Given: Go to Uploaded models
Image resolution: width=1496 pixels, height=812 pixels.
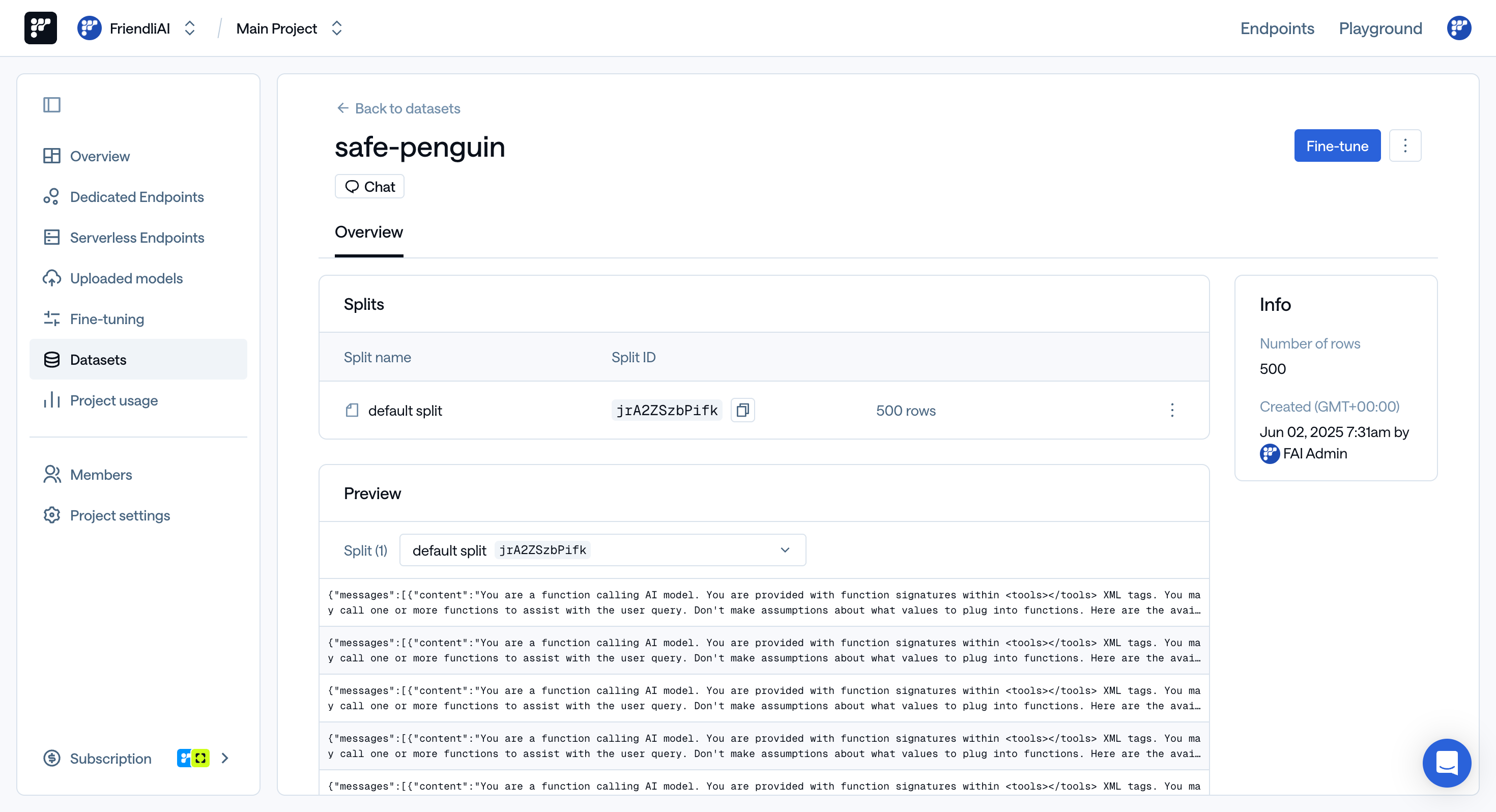Looking at the screenshot, I should (127, 278).
